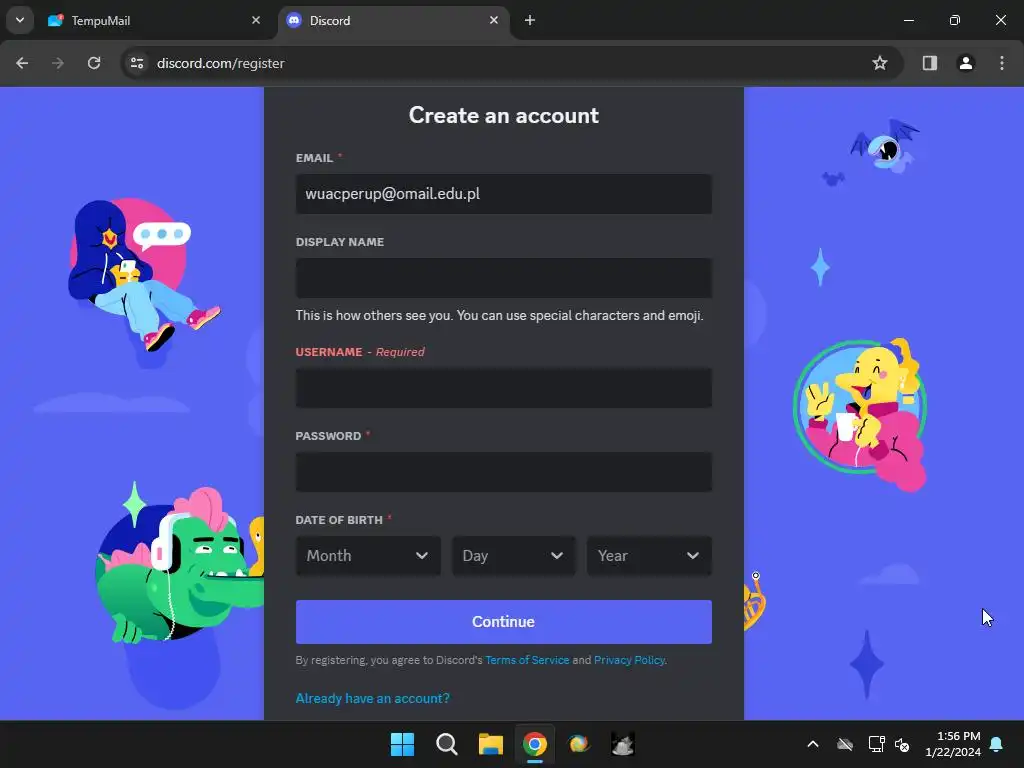Open the tab search dropdown
The height and width of the screenshot is (768, 1024).
coord(20,20)
